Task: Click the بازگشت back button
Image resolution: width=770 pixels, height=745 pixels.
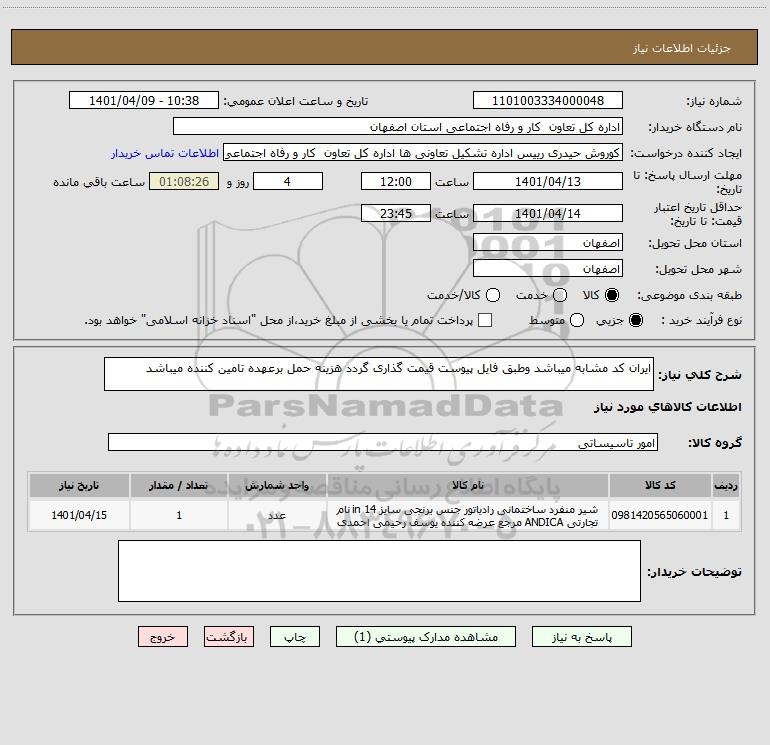Action: [229, 637]
